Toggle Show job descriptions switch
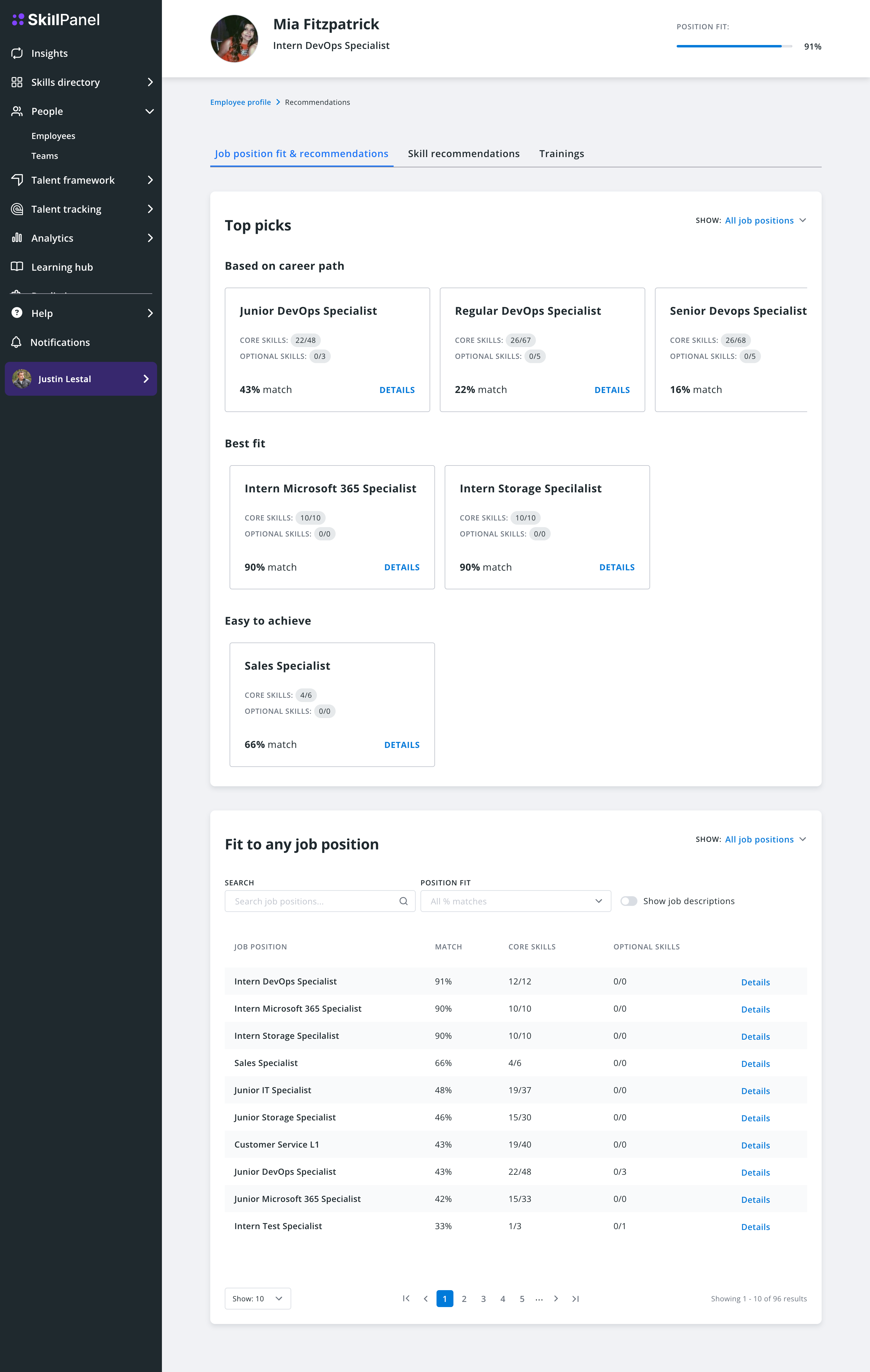The image size is (870, 1372). 628,901
